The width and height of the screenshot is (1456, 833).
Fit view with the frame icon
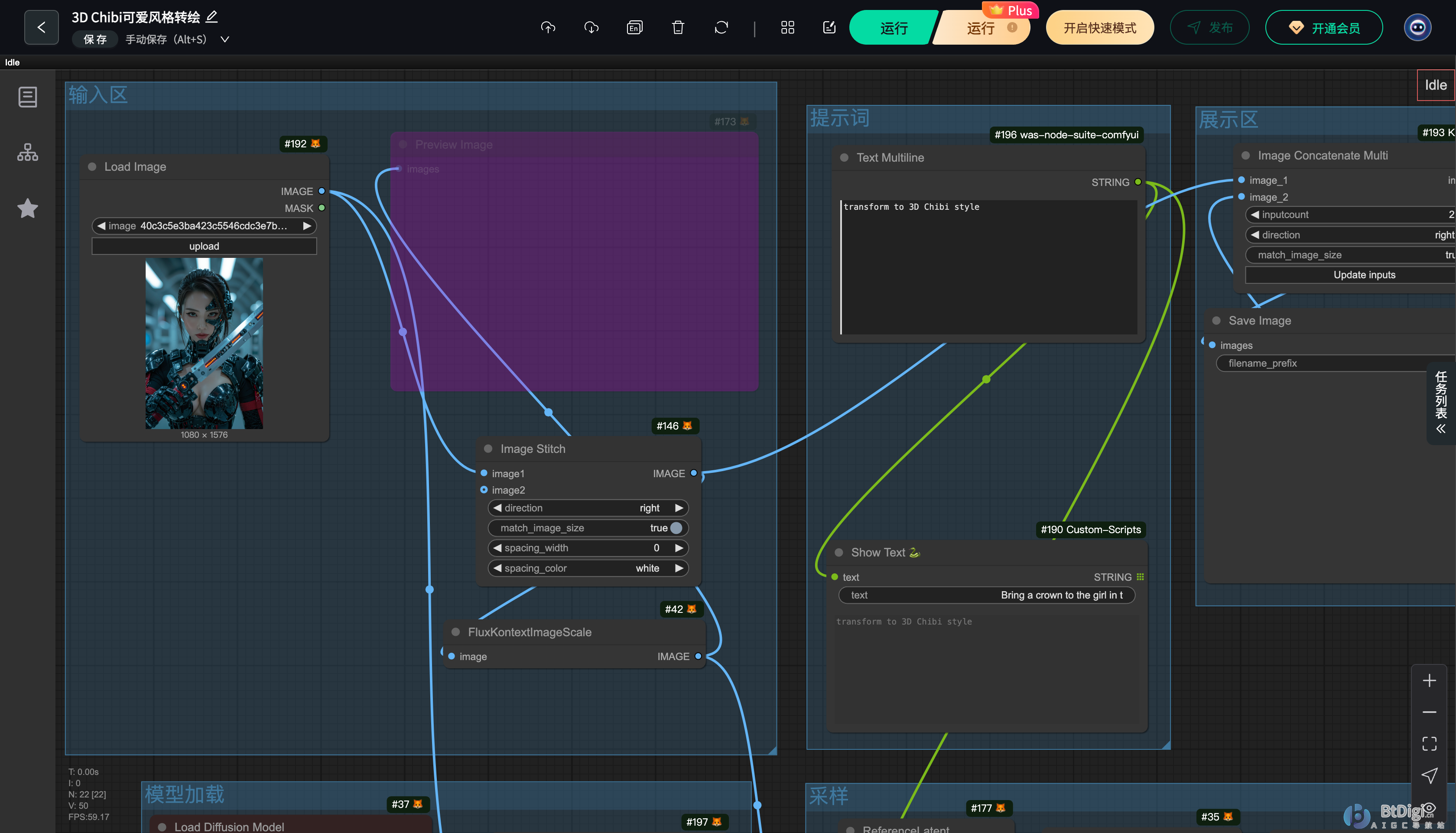pyautogui.click(x=1429, y=743)
